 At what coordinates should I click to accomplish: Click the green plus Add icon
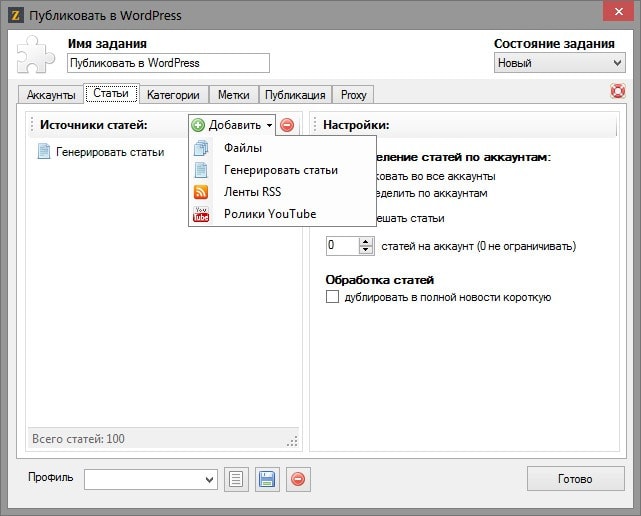(x=198, y=125)
